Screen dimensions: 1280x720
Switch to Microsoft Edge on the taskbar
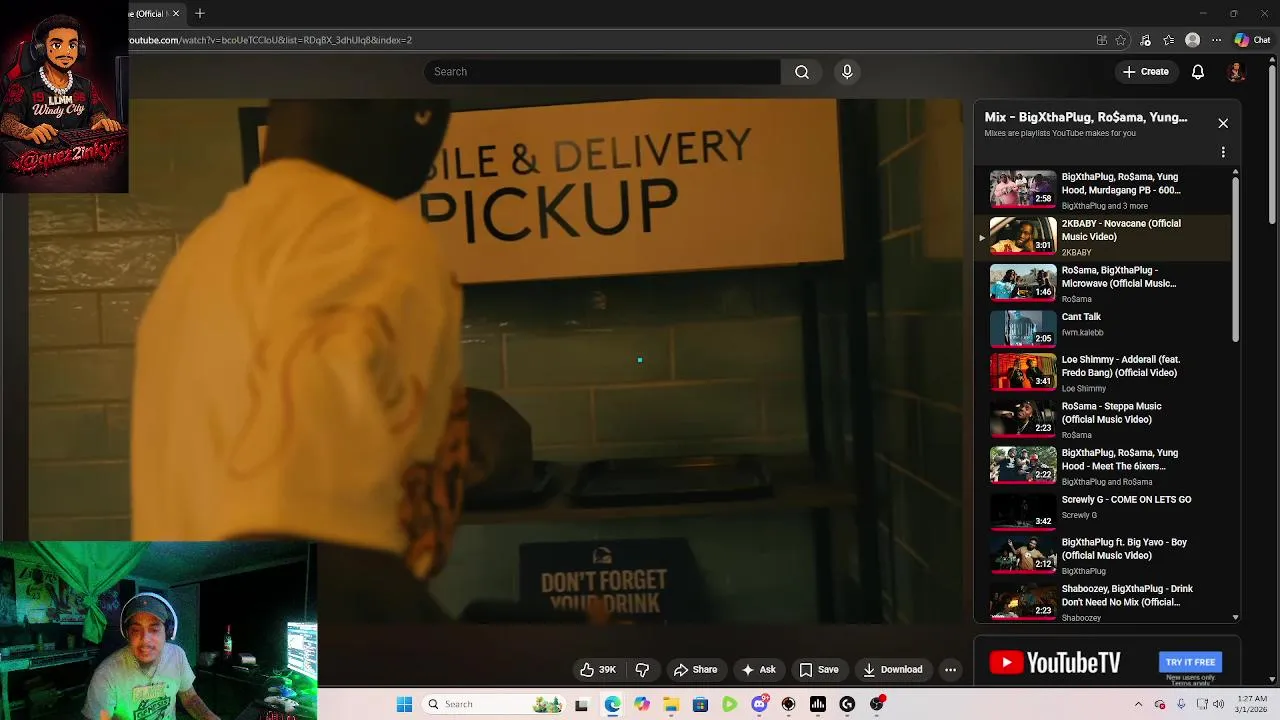[612, 704]
